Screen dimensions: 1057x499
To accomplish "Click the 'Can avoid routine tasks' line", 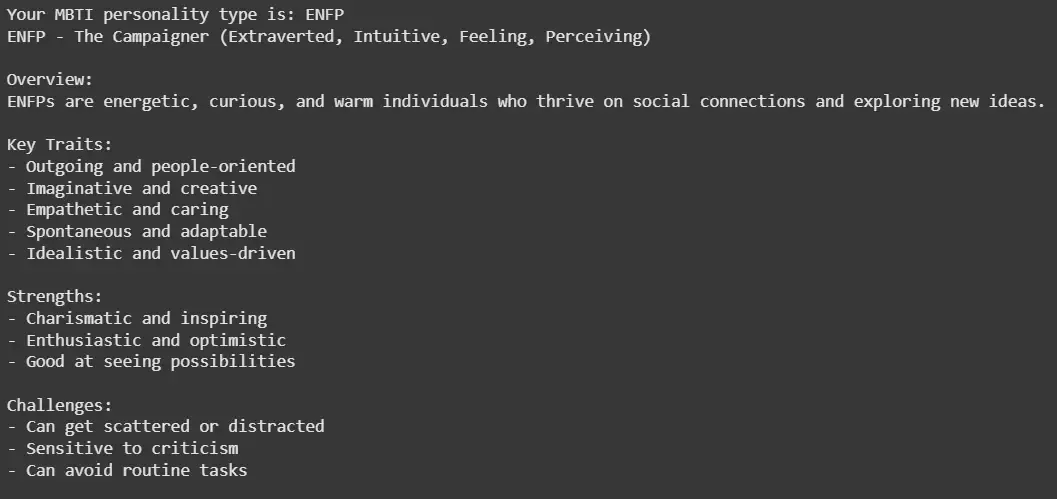I will pyautogui.click(x=127, y=470).
